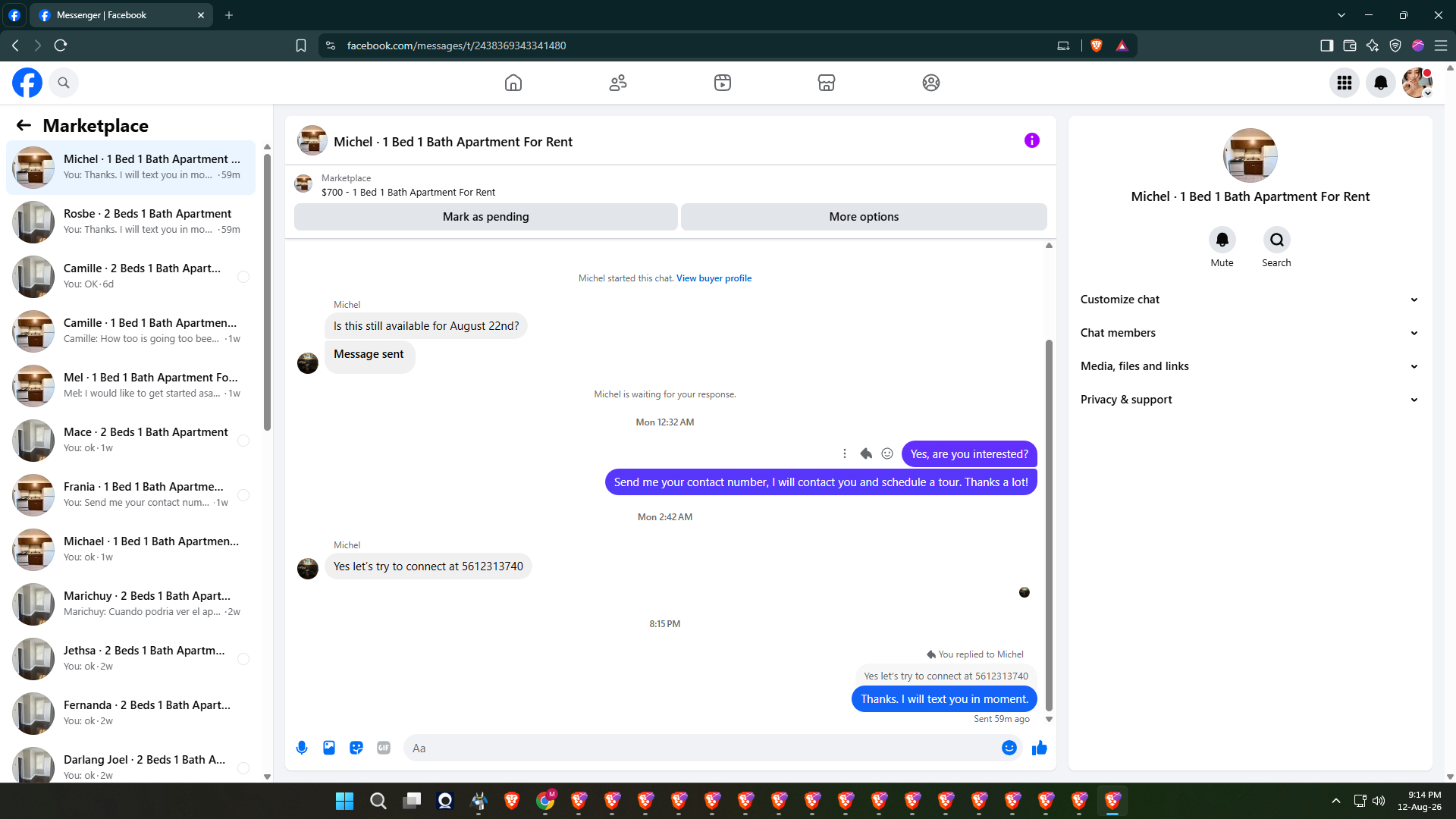Click Brave Shields icon in address bar

click(x=1097, y=45)
